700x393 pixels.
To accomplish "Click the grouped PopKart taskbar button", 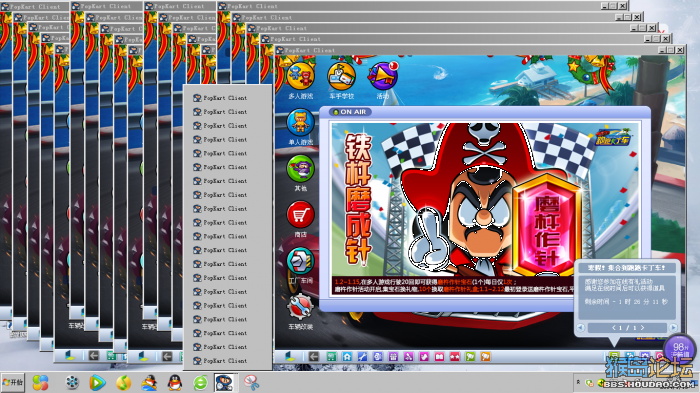I will coord(224,383).
